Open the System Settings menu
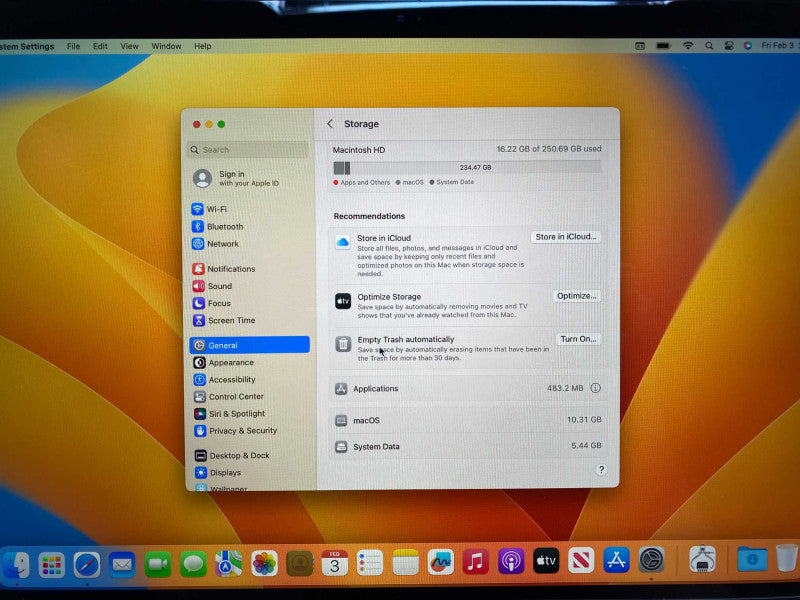Screen dimensions: 800x600 pyautogui.click(x=27, y=46)
